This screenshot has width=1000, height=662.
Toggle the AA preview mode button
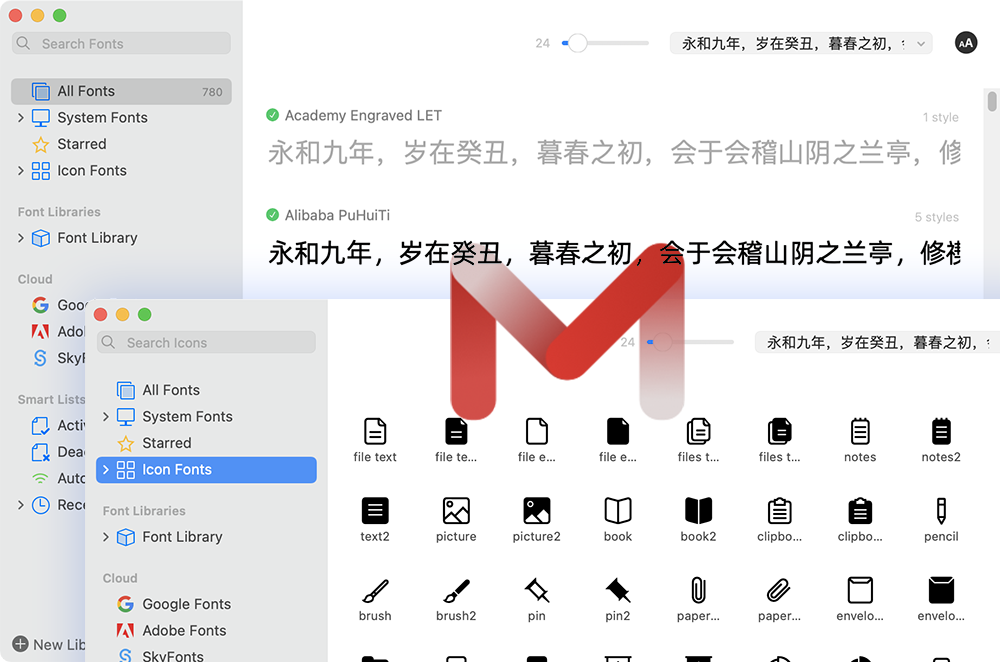966,43
